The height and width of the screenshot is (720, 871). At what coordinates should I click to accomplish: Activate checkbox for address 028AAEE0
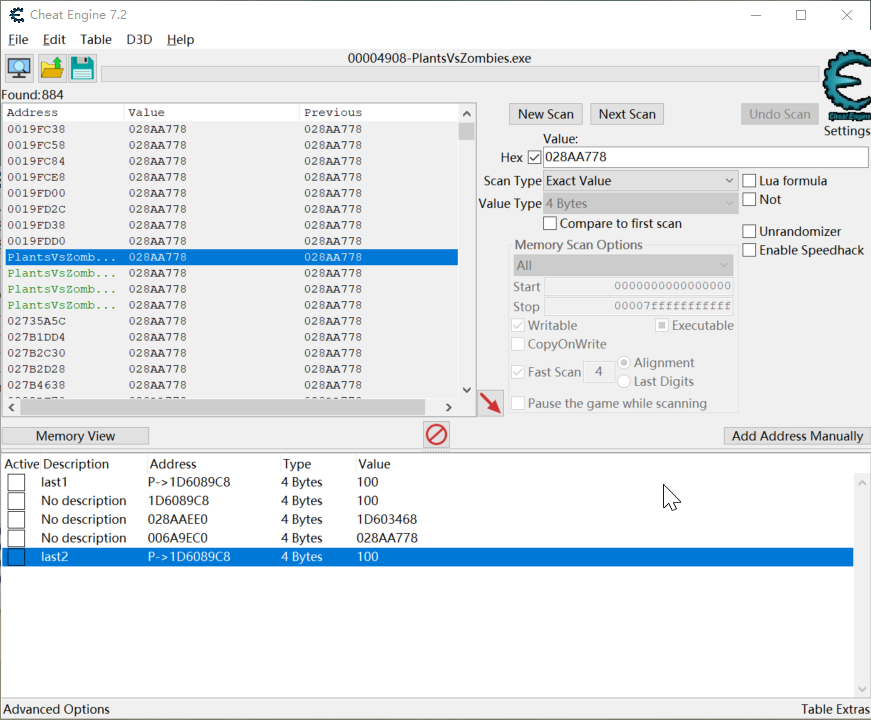16,519
